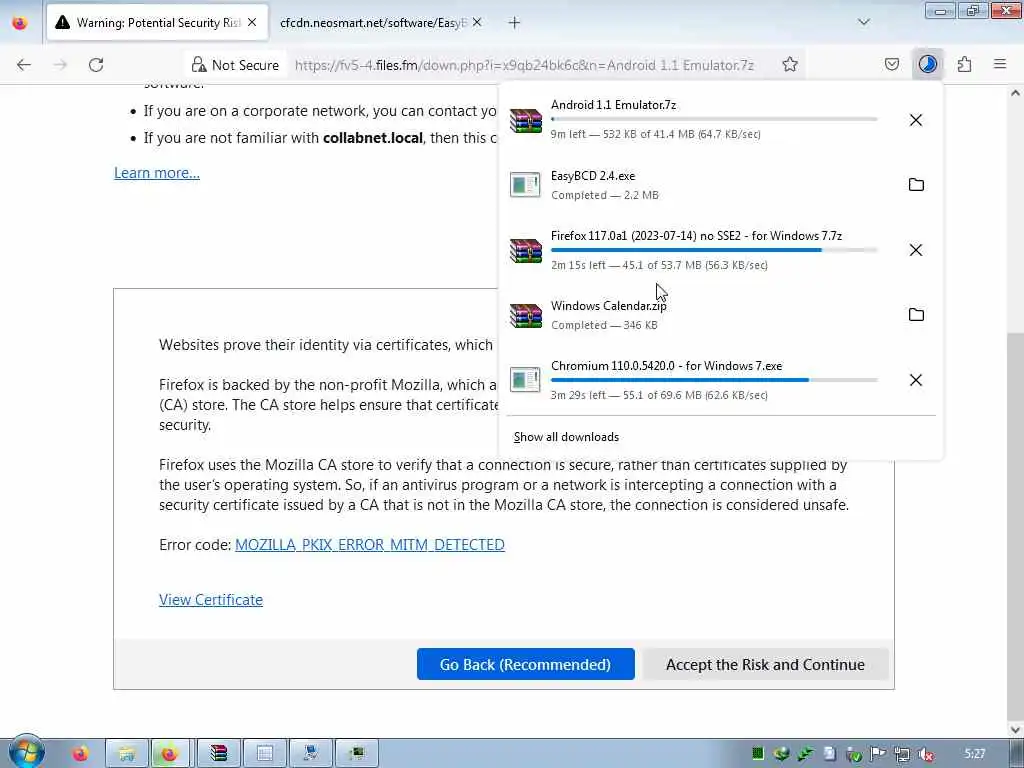Switch to the cfcdn.neosmart.net tab
The image size is (1024, 768).
coord(372,23)
